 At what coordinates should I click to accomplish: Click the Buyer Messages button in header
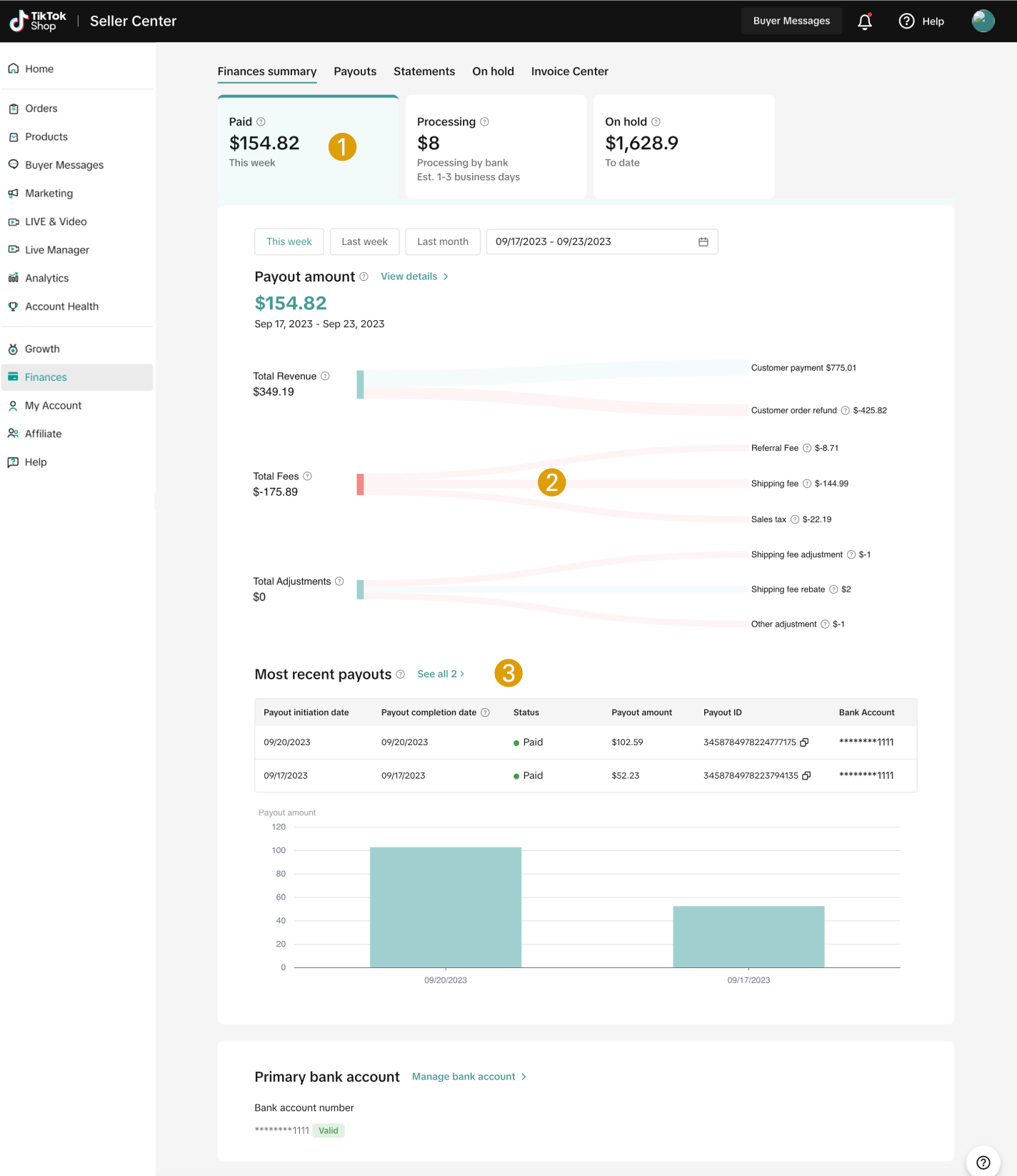(x=791, y=21)
